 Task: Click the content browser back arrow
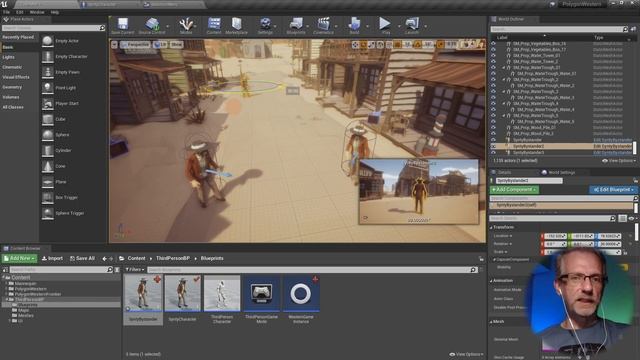(104, 258)
